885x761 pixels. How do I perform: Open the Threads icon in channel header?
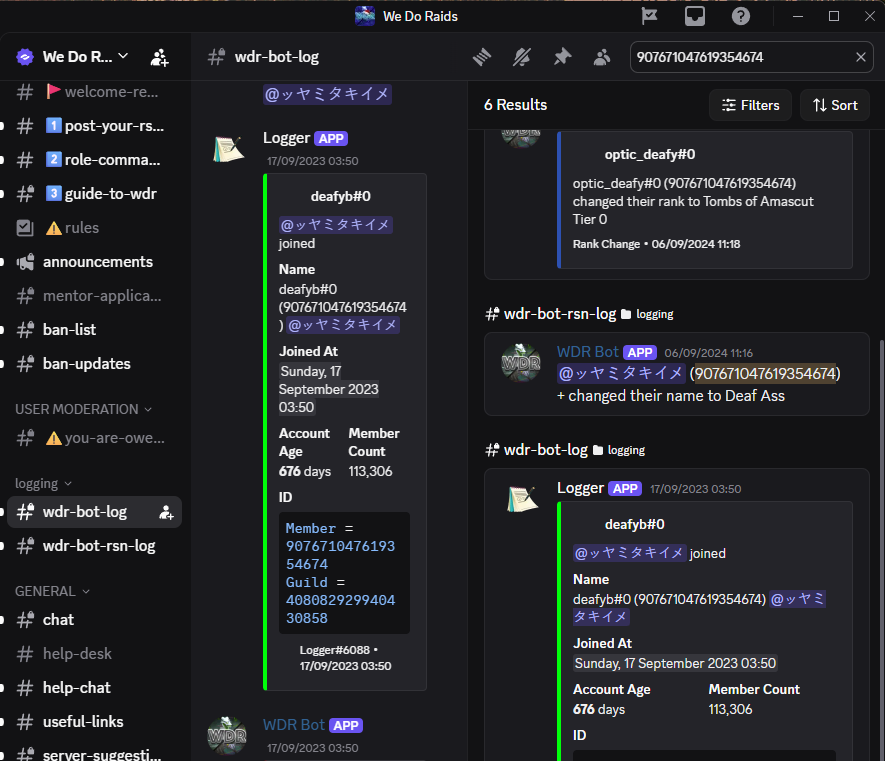[x=483, y=57]
